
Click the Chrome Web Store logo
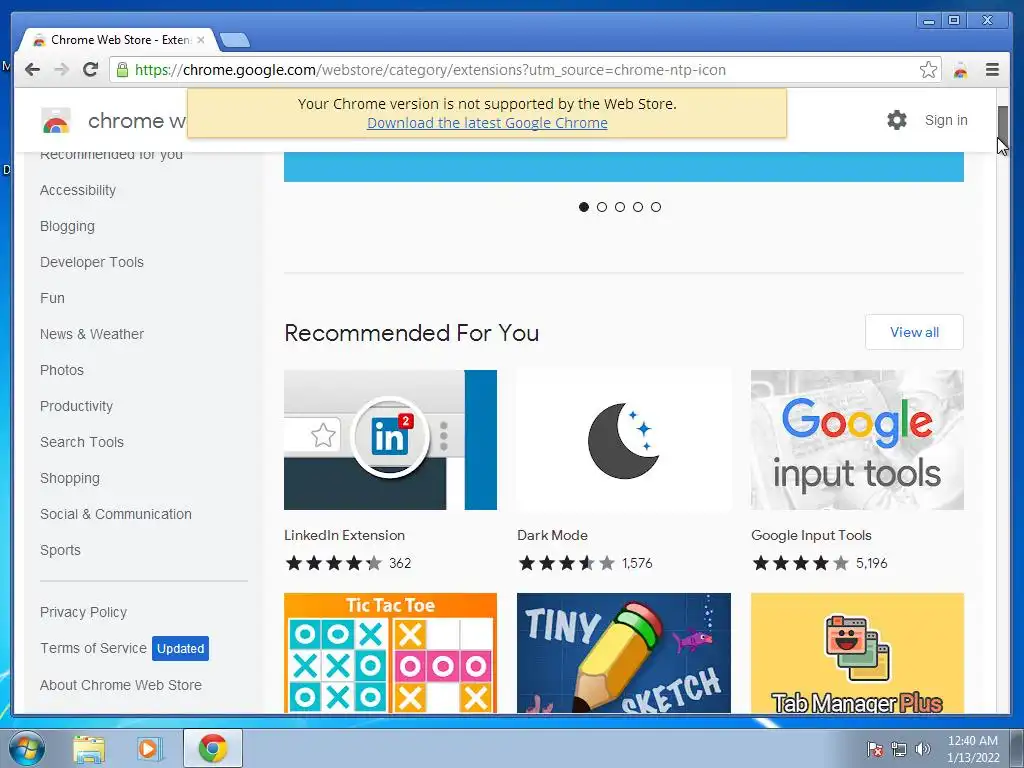tap(56, 121)
